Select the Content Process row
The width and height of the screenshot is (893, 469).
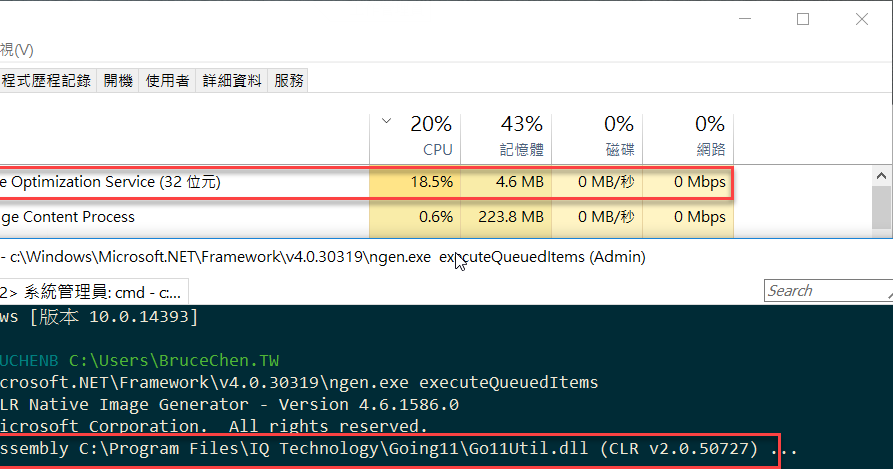click(366, 217)
